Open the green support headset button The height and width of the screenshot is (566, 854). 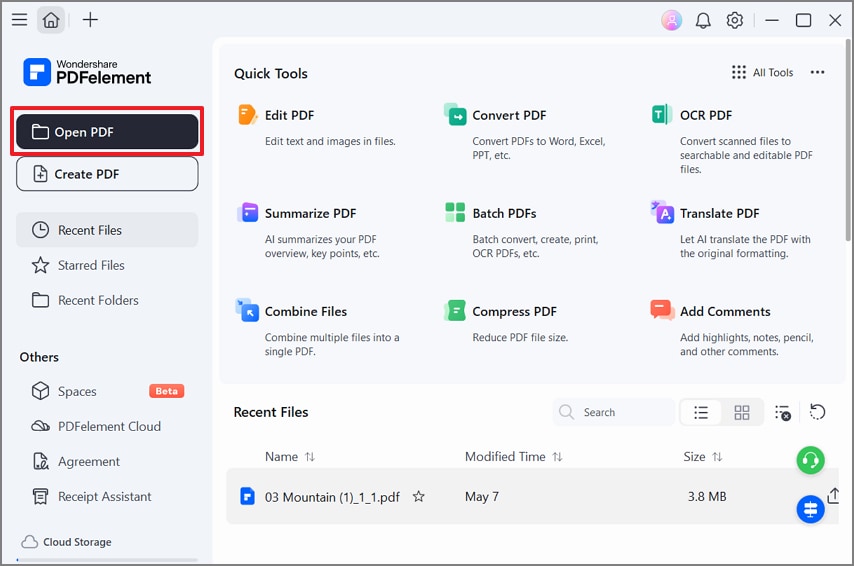pos(810,460)
